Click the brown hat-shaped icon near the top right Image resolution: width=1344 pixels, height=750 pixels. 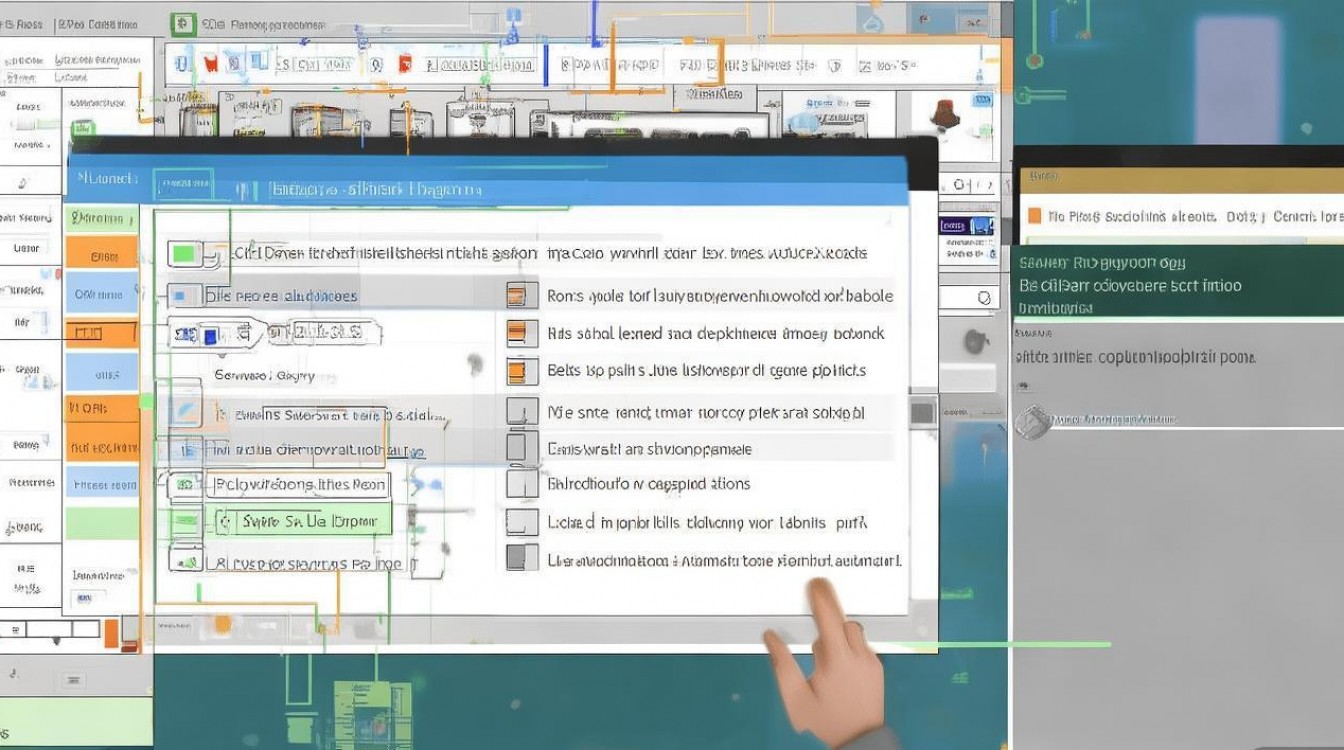[943, 113]
